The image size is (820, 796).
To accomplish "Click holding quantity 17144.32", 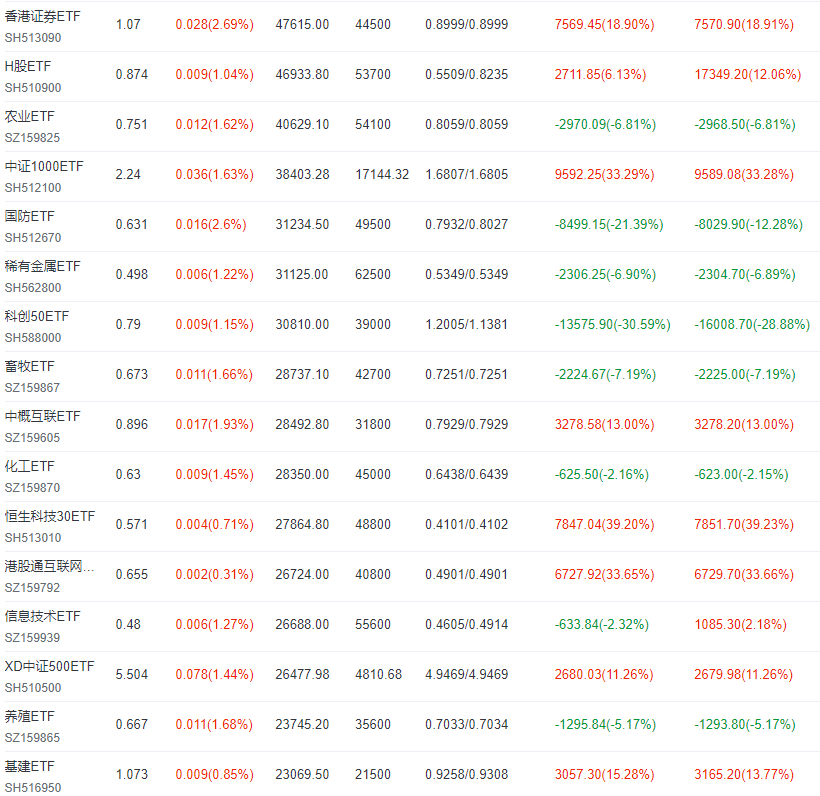I will (382, 175).
